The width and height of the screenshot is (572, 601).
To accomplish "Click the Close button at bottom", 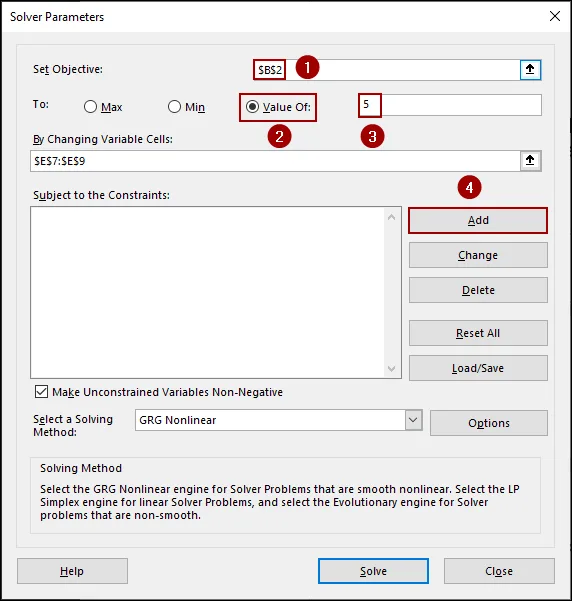I will point(499,571).
